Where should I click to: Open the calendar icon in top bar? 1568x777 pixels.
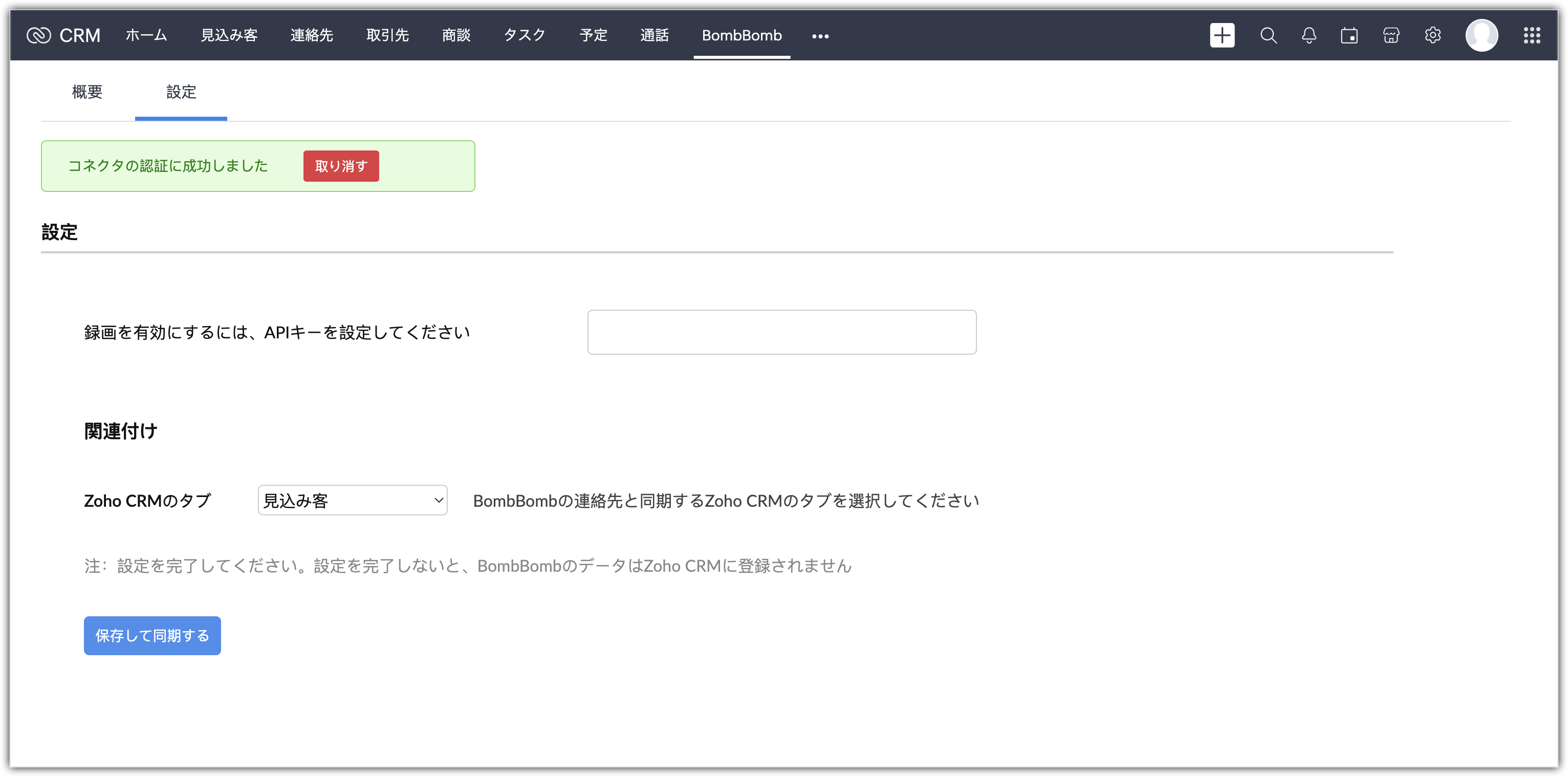(1349, 35)
